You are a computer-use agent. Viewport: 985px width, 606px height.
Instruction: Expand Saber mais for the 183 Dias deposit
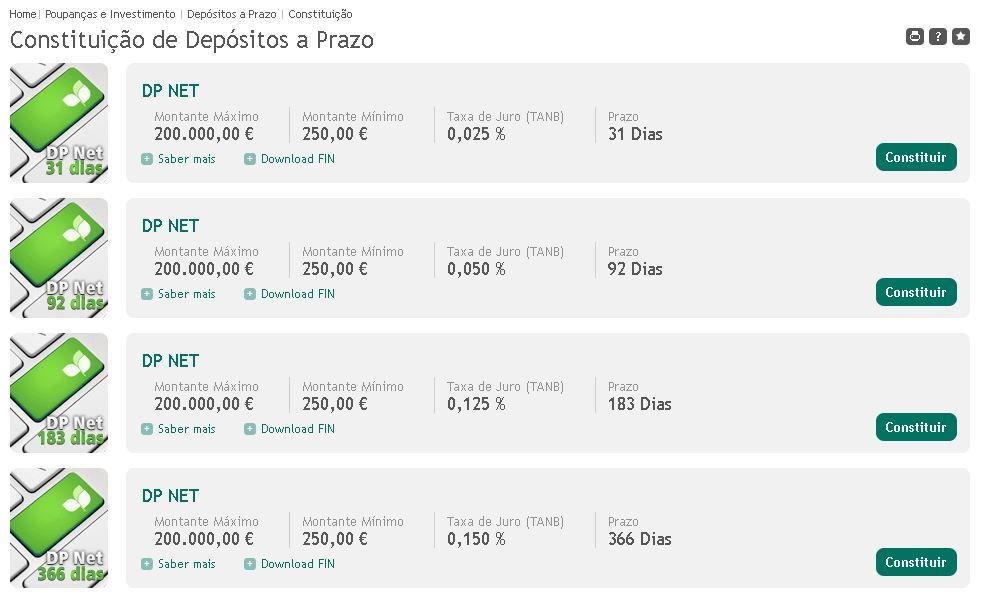click(186, 429)
